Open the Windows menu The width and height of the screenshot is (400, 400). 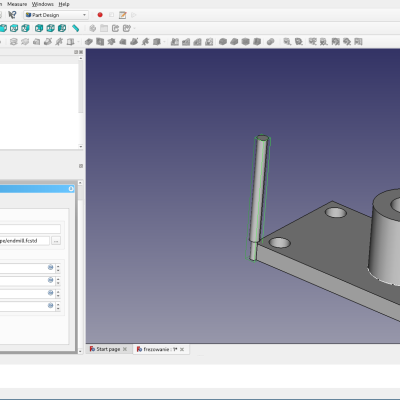coord(43,4)
